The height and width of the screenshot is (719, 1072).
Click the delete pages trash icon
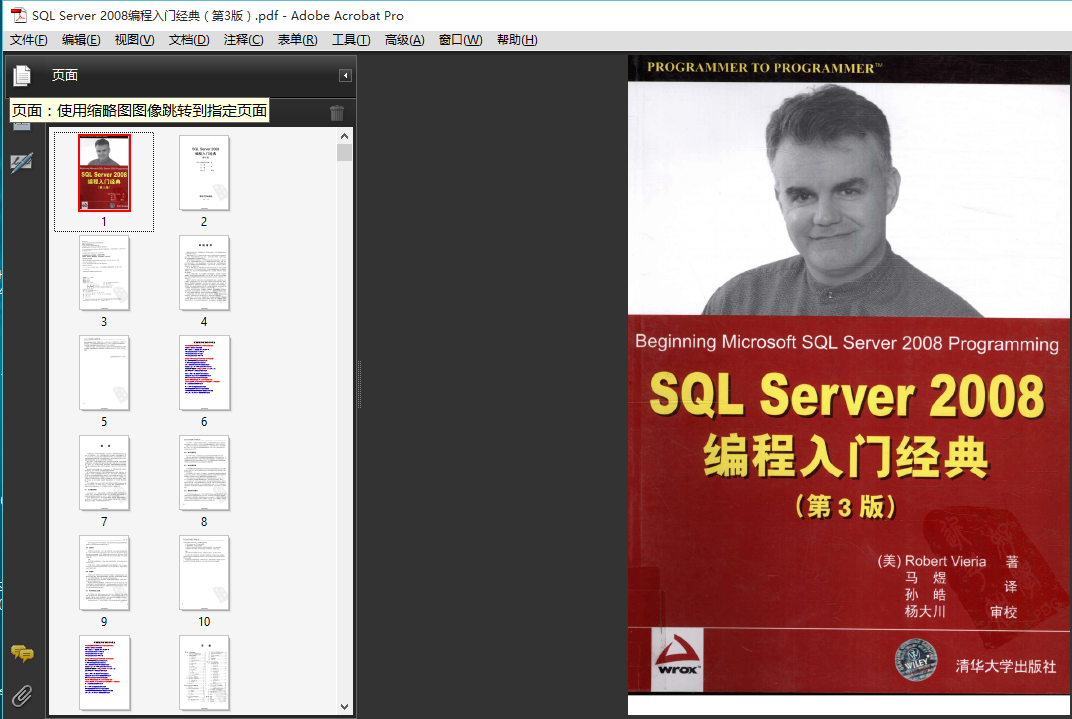click(337, 113)
